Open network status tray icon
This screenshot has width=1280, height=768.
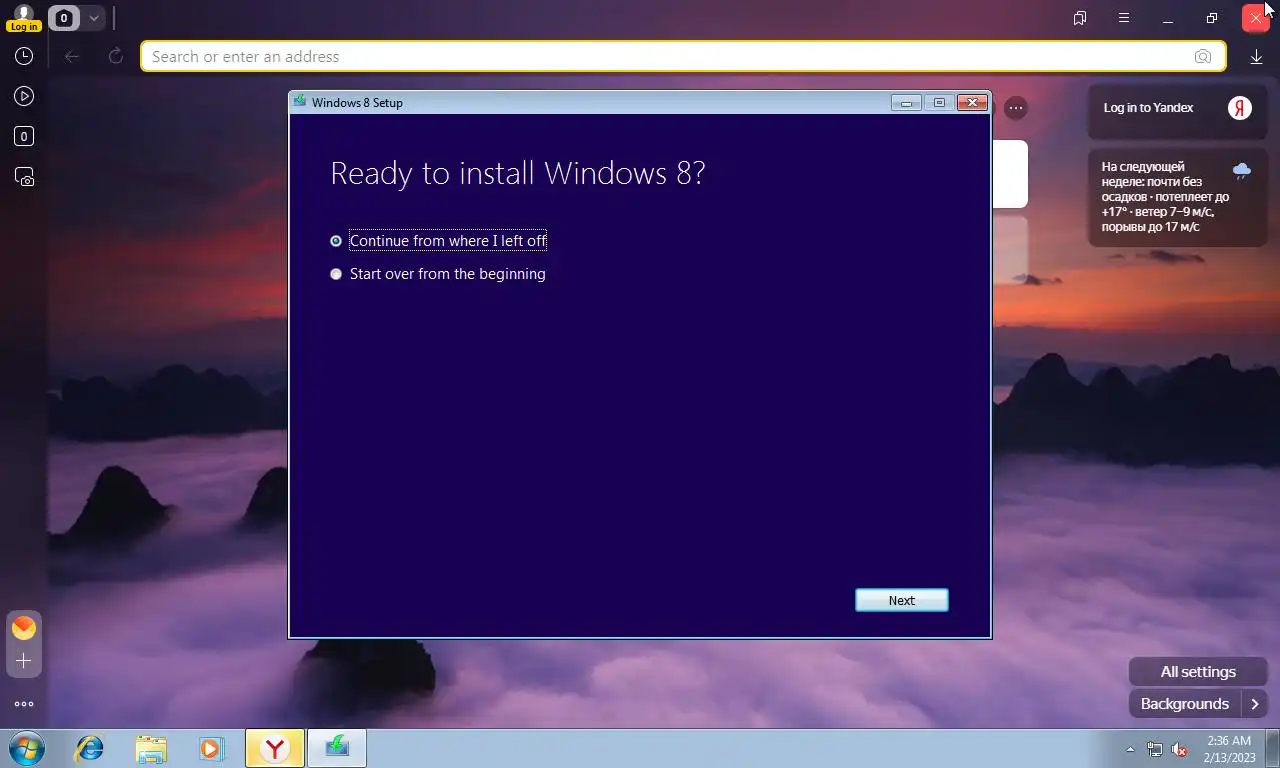[x=1155, y=749]
